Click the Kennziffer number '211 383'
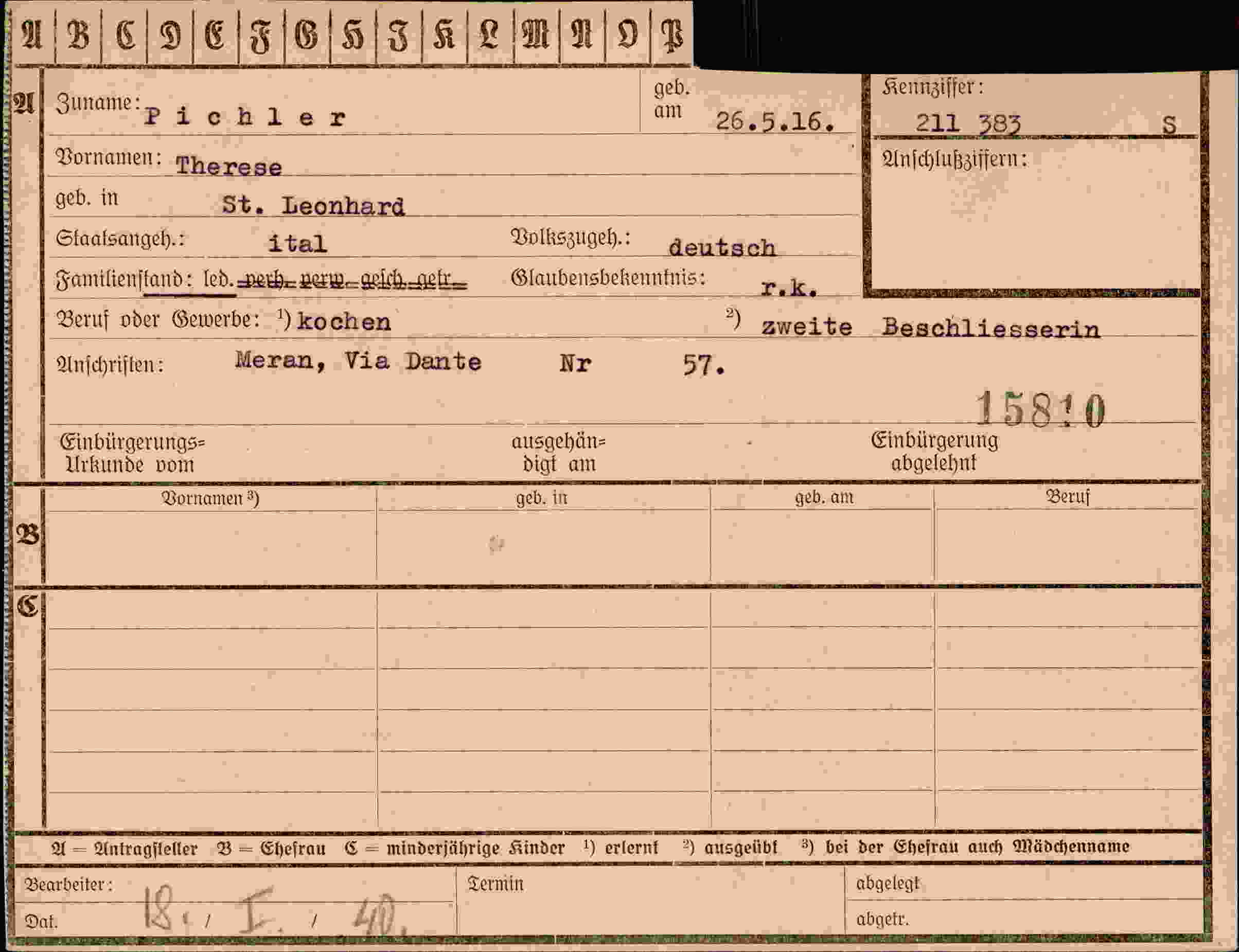The width and height of the screenshot is (1239, 952). tap(968, 123)
